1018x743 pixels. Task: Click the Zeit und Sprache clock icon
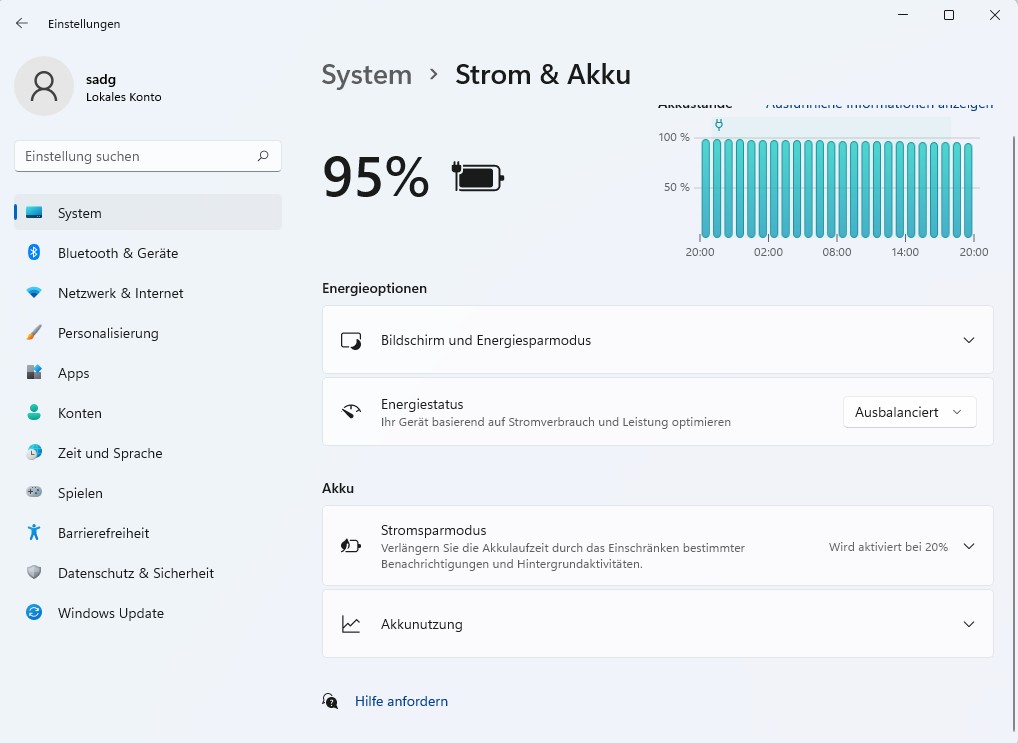click(34, 453)
